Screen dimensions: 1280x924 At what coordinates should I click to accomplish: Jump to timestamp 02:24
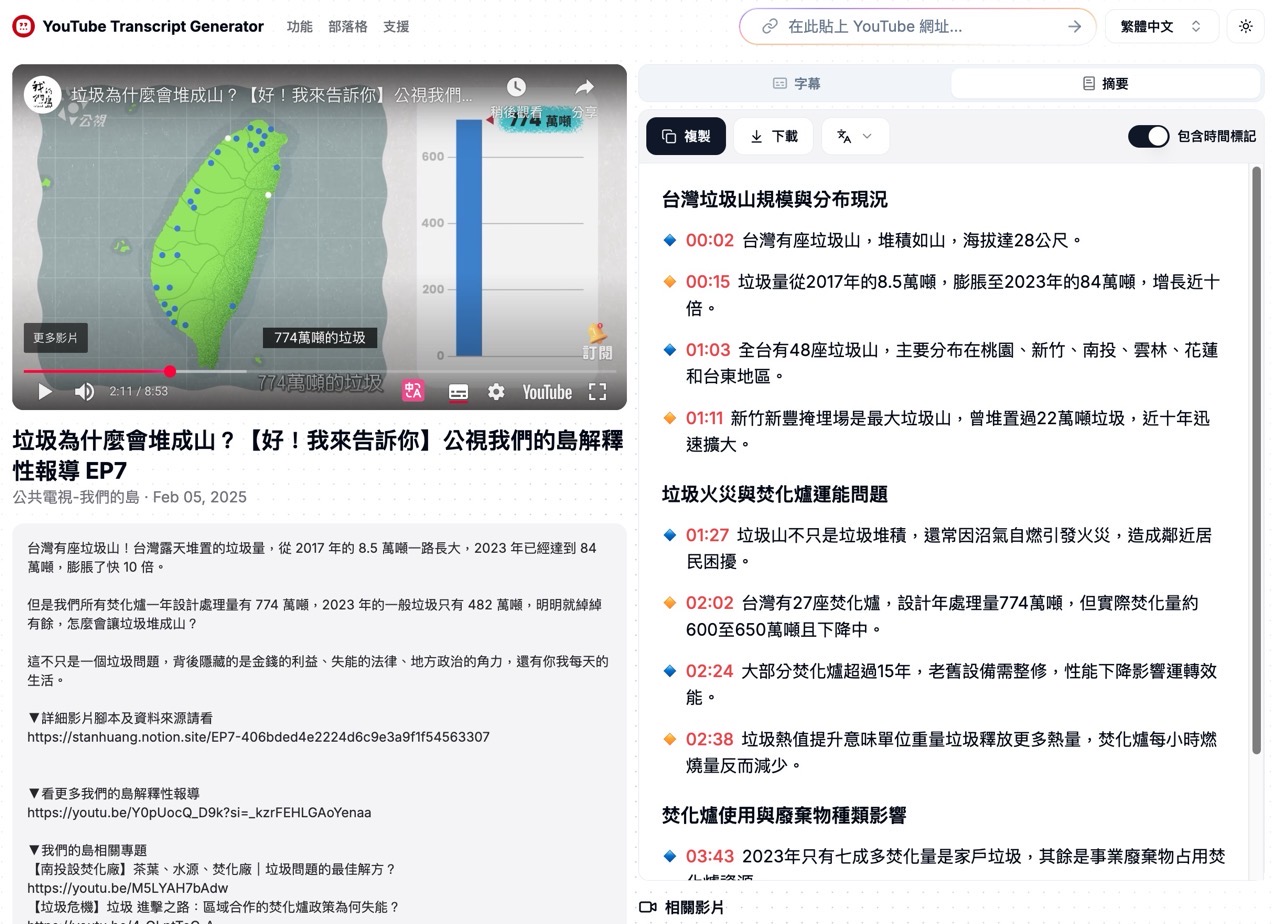pyautogui.click(x=710, y=671)
